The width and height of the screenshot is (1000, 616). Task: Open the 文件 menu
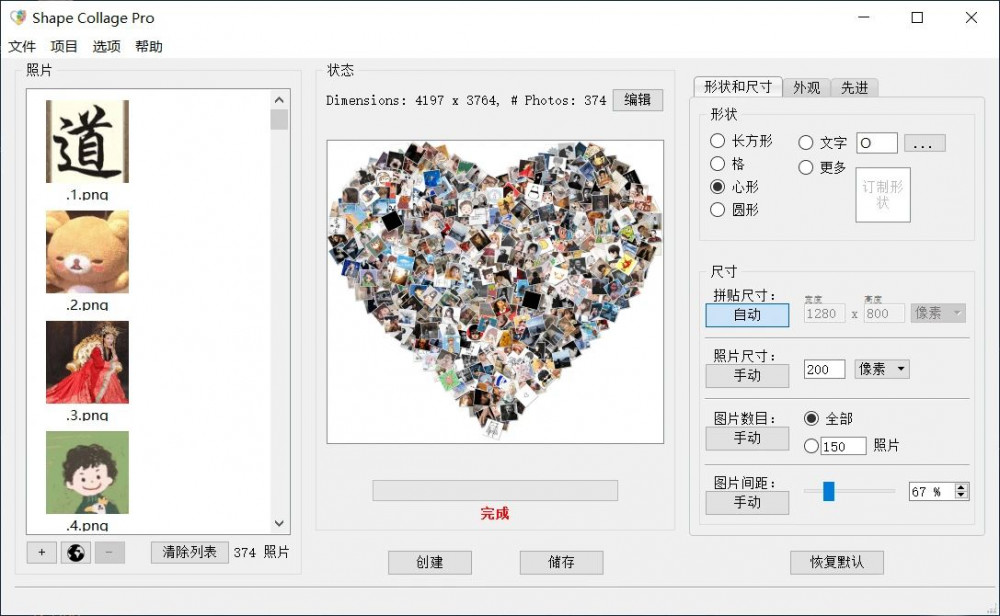[22, 47]
